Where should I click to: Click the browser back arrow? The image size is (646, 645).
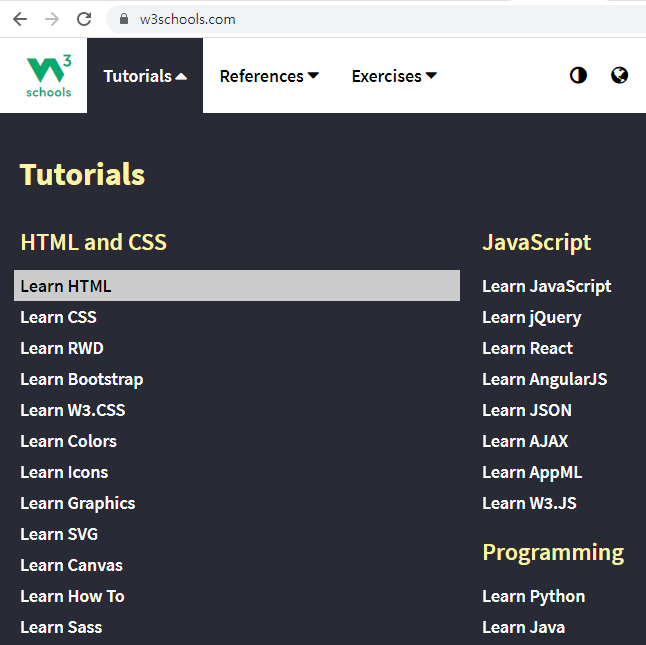point(20,19)
